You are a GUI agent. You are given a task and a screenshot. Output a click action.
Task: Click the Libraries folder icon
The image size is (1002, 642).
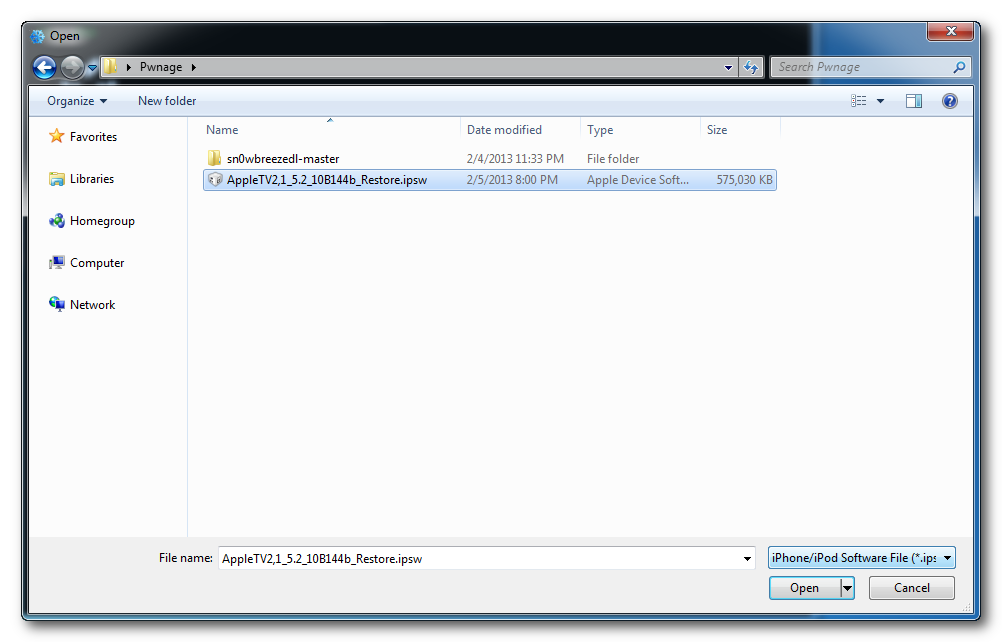tap(57, 179)
